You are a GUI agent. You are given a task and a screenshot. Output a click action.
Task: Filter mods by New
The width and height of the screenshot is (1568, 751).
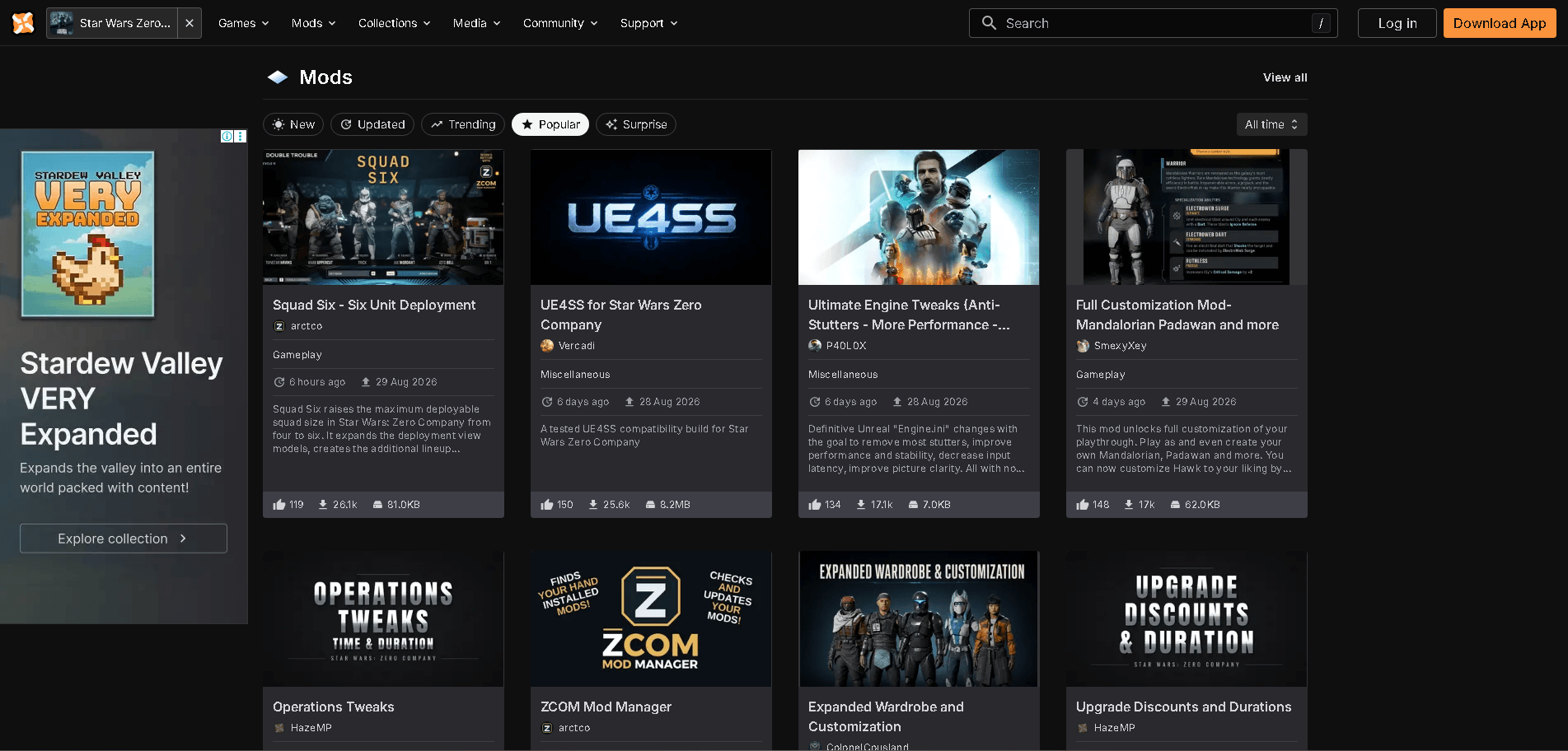pyautogui.click(x=293, y=124)
